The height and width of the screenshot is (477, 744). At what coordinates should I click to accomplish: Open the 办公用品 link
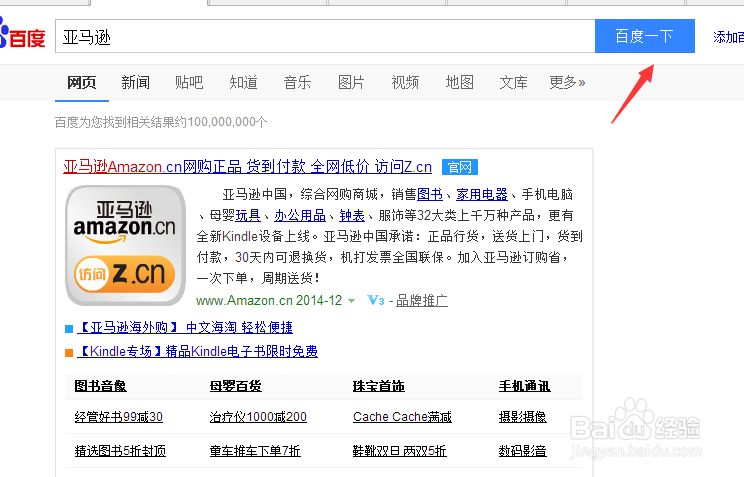[300, 216]
